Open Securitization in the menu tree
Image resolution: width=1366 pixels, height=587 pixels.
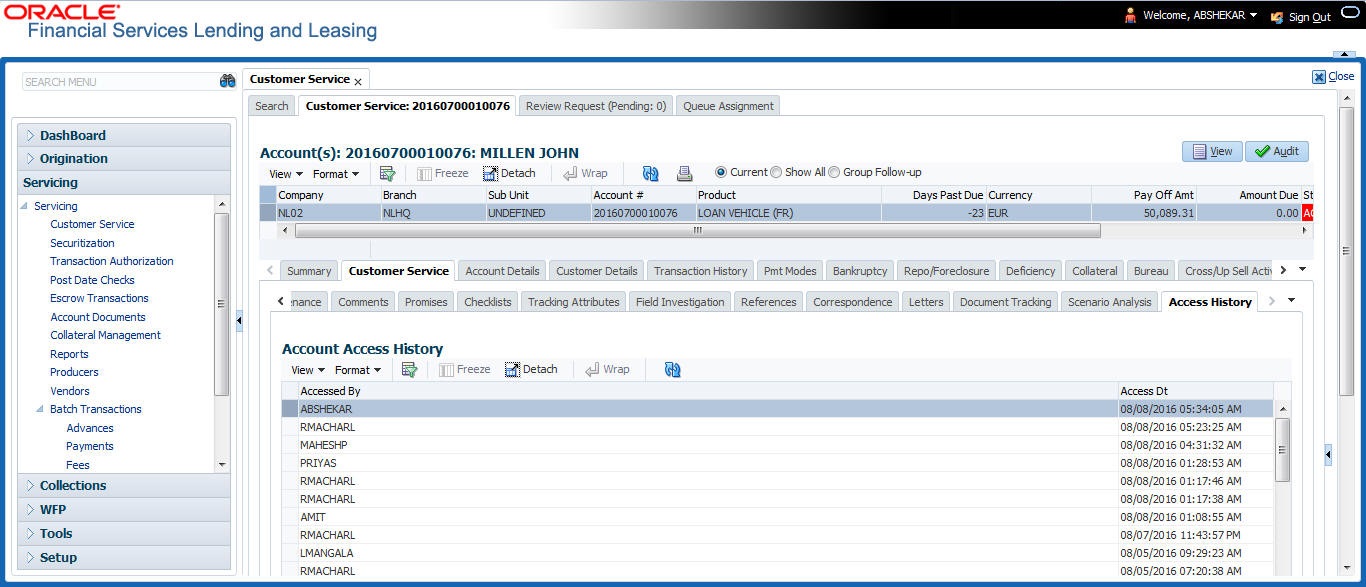pyautogui.click(x=82, y=243)
